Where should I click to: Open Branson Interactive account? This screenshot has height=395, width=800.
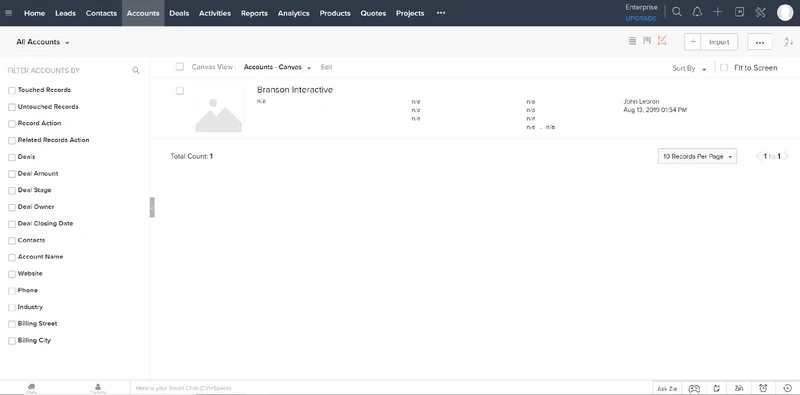coord(295,90)
